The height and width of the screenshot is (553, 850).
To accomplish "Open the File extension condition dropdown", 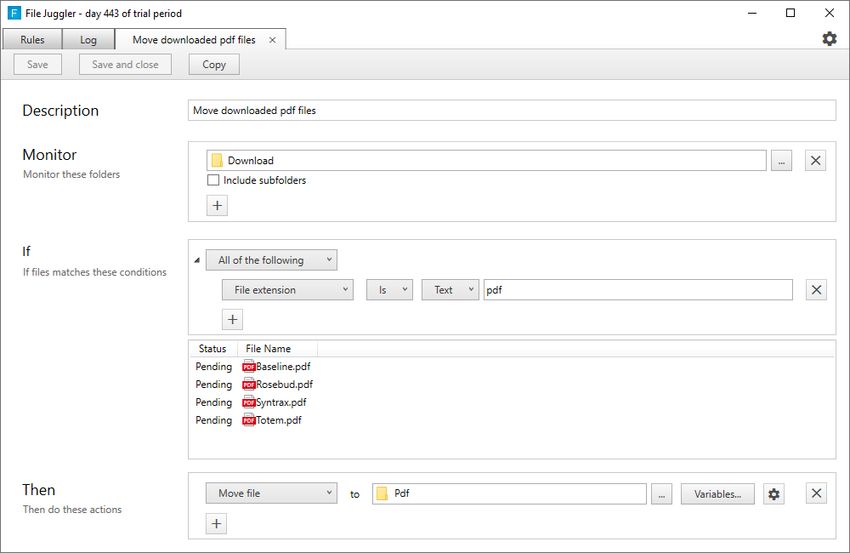I will [x=288, y=290].
